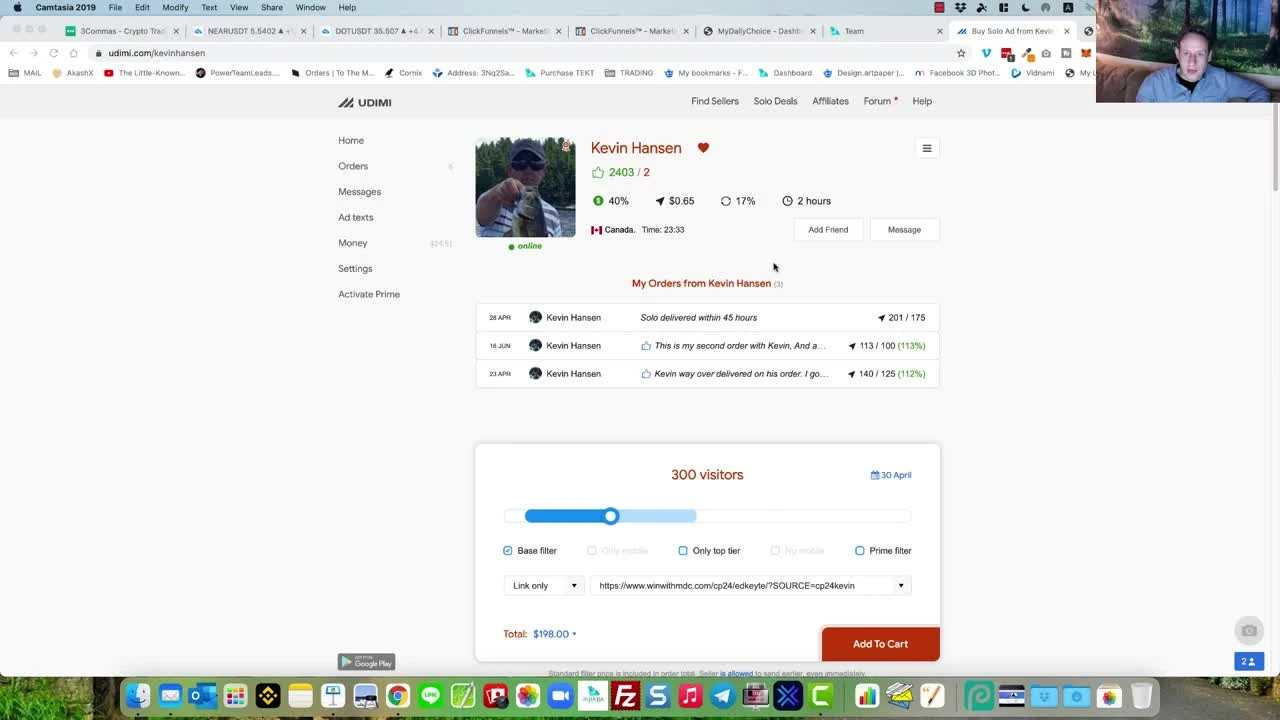Enable the Only top tier checkbox
Screen dimensions: 1280x720
[683, 551]
